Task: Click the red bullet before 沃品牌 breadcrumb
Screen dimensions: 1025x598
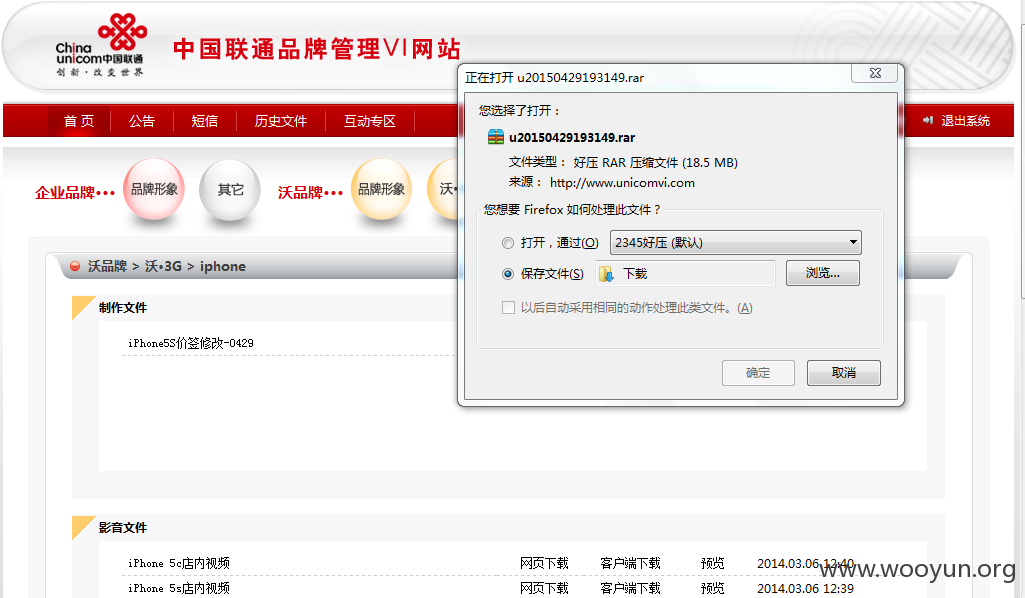Action: tap(75, 266)
